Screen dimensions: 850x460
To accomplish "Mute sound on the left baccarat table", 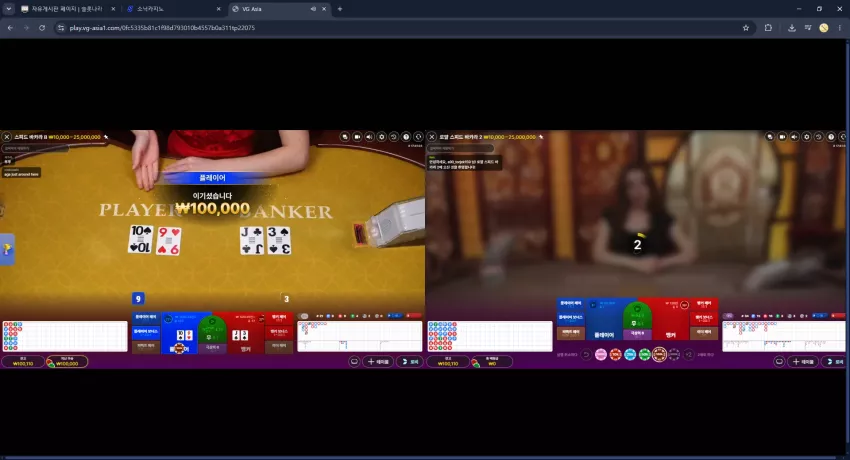I will click(369, 137).
